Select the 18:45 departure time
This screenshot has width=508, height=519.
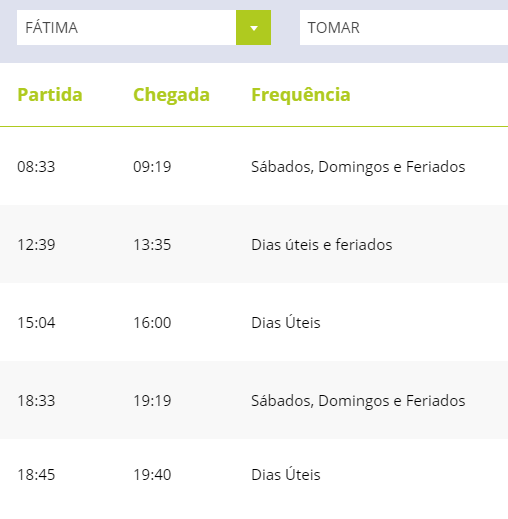point(36,475)
